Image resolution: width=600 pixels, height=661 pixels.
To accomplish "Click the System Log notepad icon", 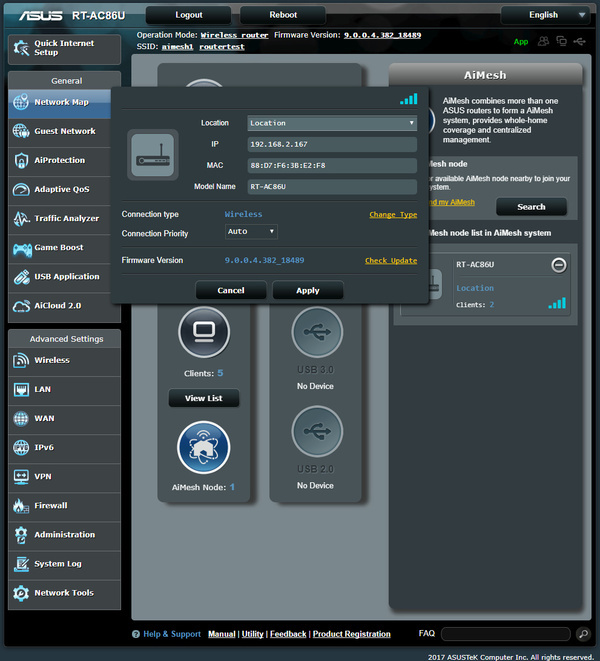I will pyautogui.click(x=21, y=564).
